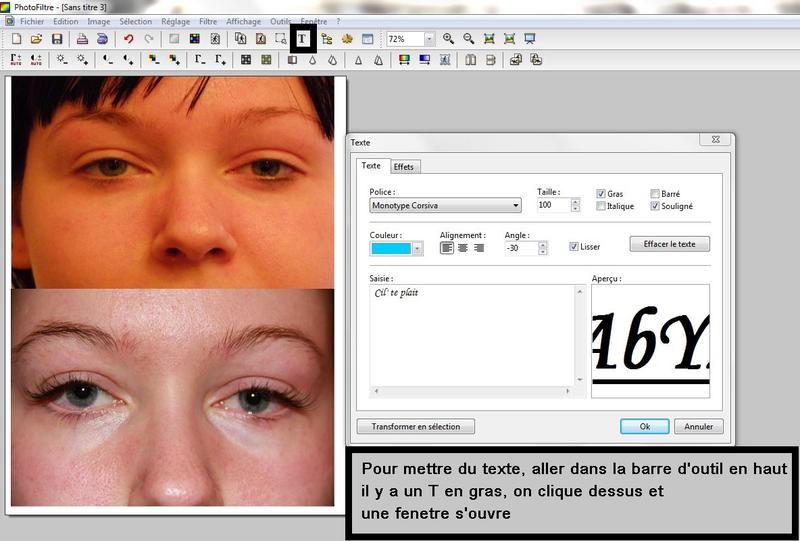
Task: Click the Zoom in magnifier icon
Action: click(448, 39)
